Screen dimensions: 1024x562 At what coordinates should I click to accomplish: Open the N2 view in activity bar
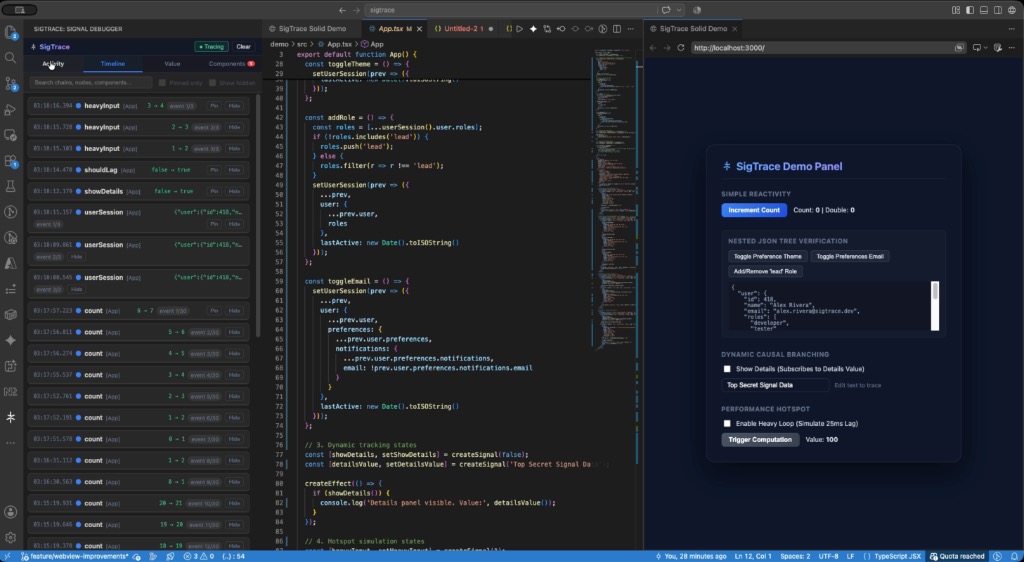coord(10,392)
